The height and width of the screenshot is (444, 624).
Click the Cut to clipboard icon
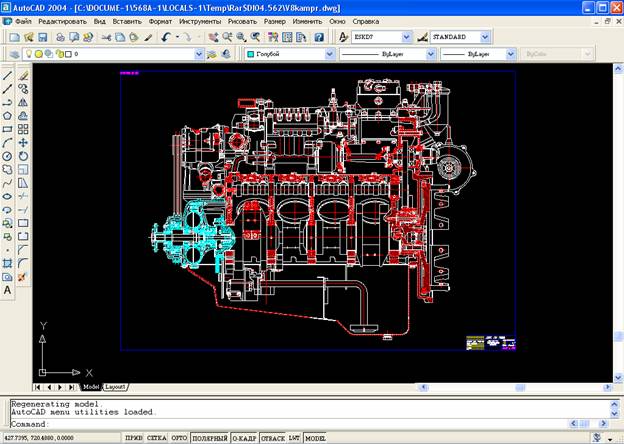pos(106,37)
